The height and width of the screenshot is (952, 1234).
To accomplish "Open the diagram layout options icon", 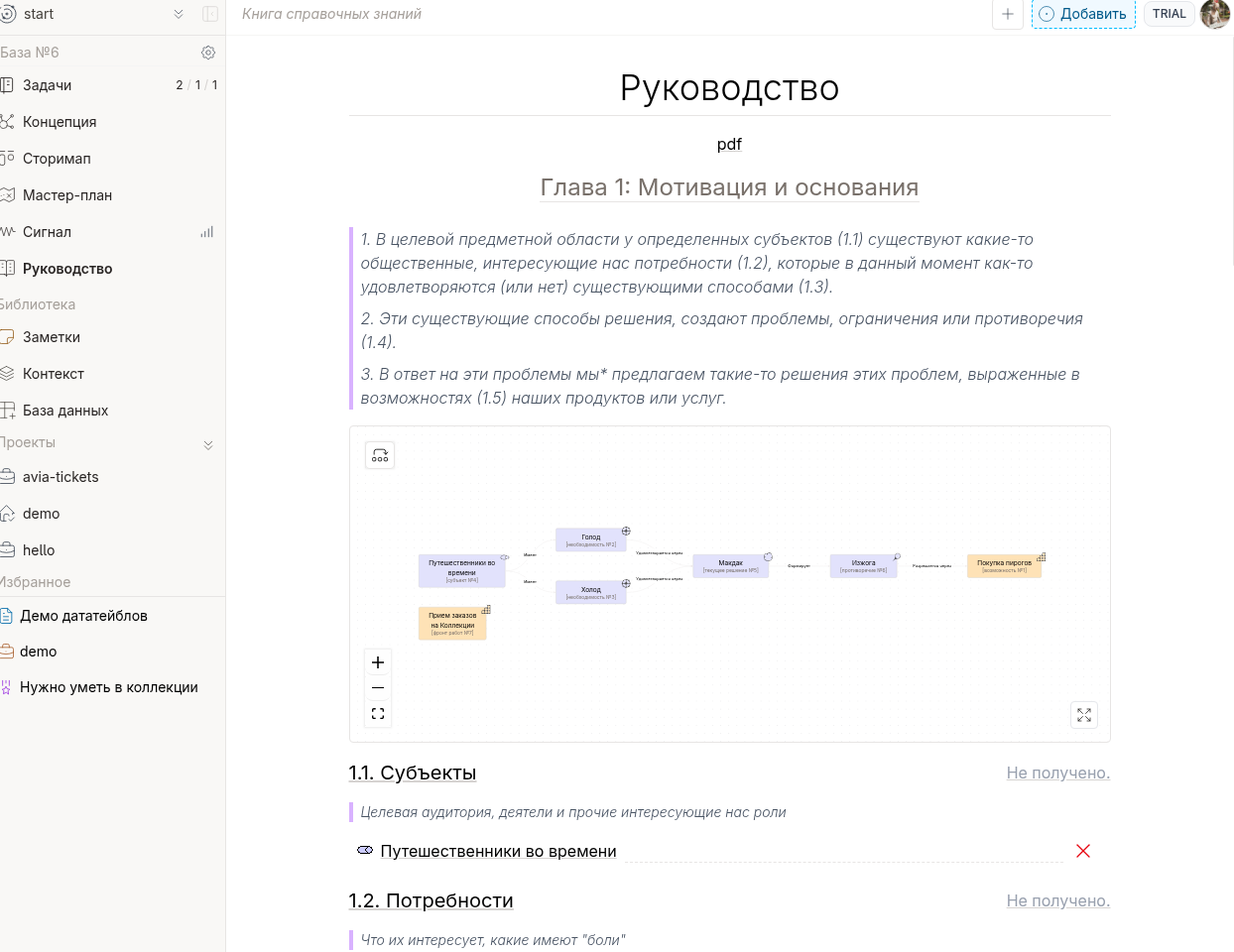I will [380, 455].
